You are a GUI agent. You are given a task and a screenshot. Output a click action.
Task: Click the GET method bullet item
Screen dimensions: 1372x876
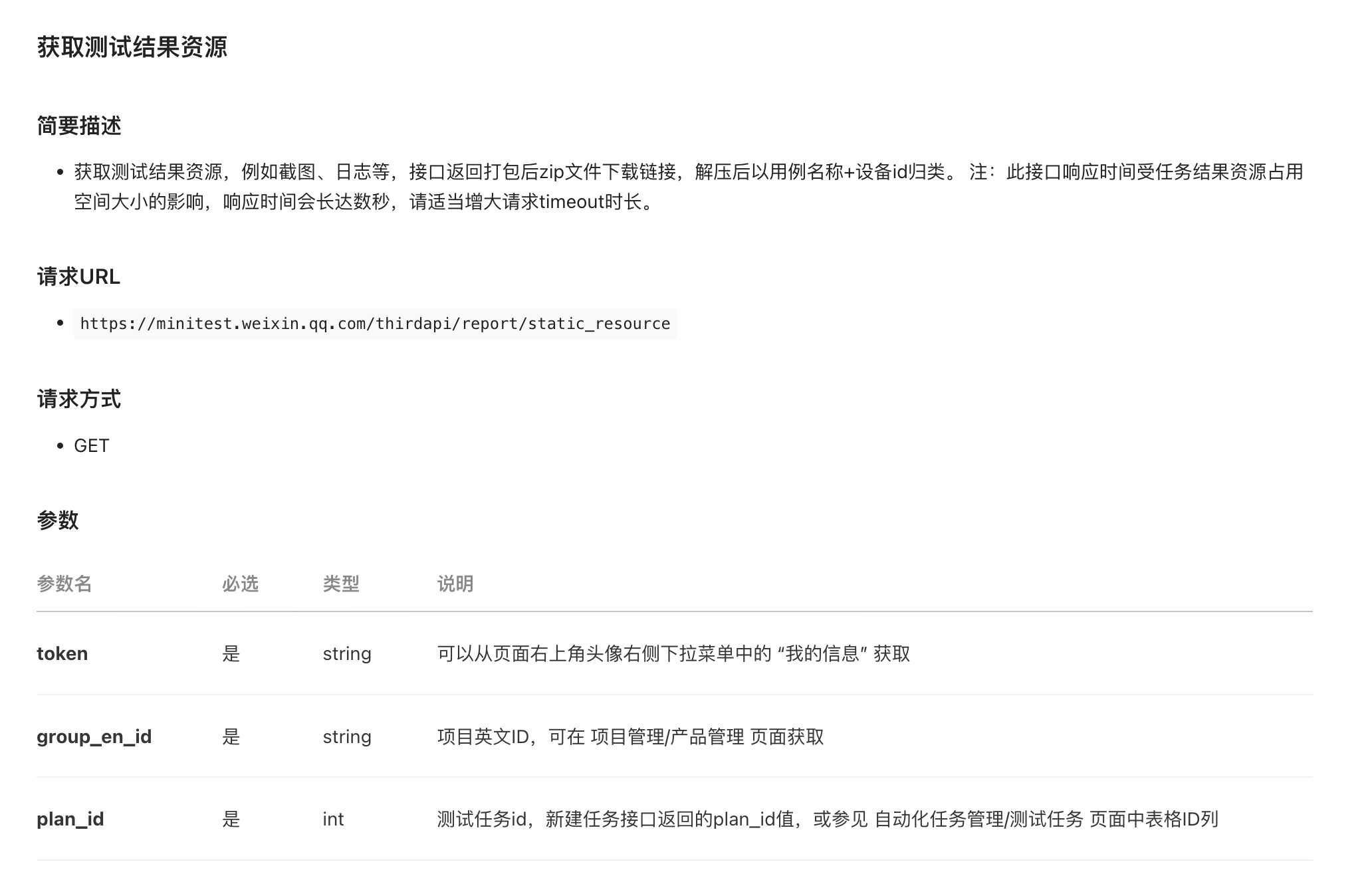point(91,445)
